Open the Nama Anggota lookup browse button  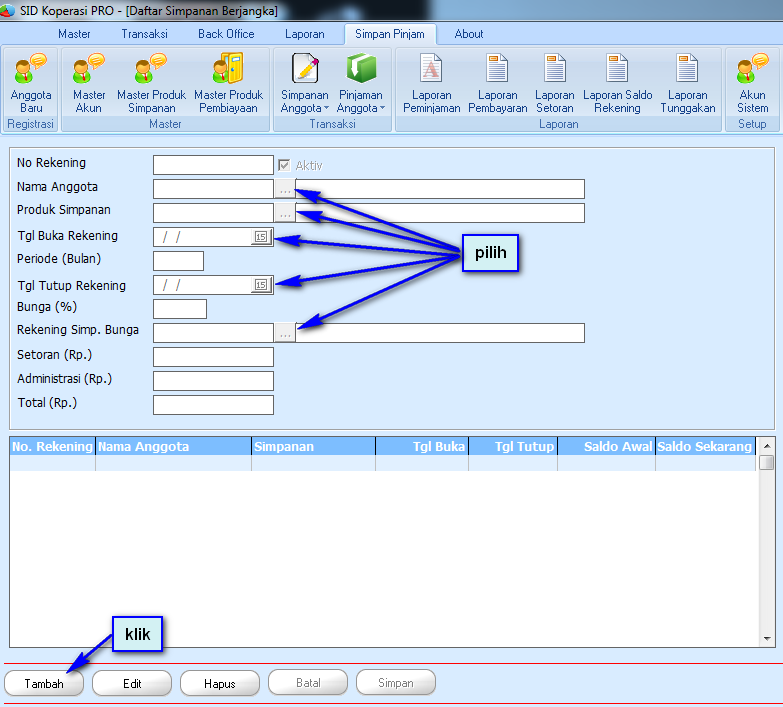(x=285, y=189)
